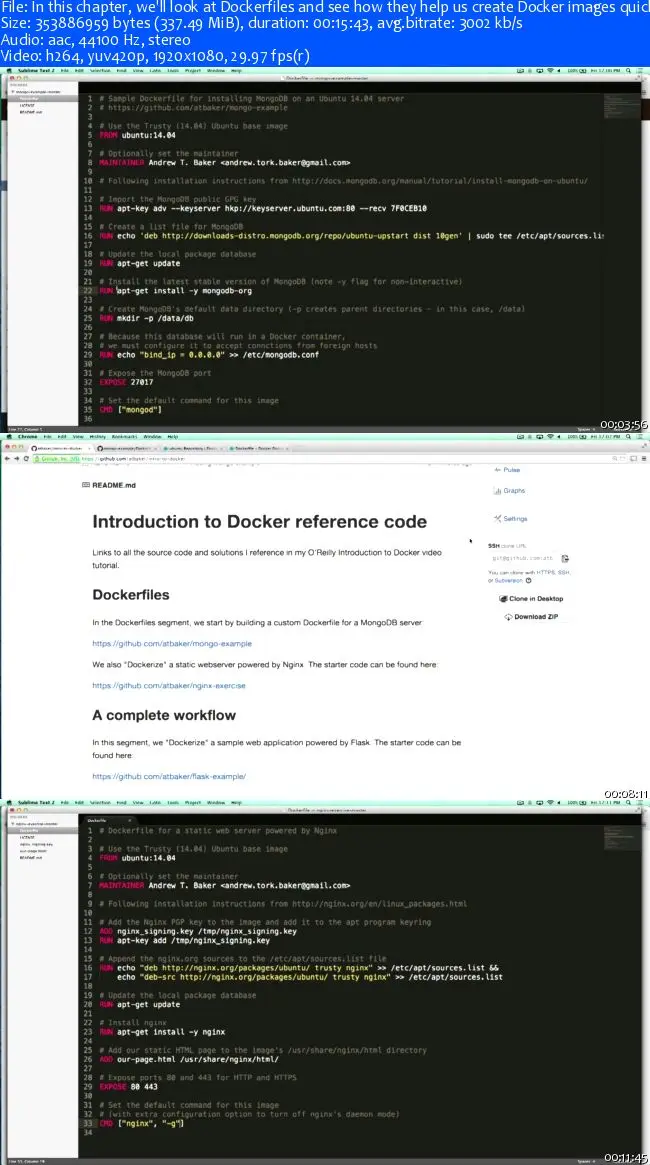Viewport: 650px width, 1165px height.
Task: Open "Spaces" indentation selector in the 00:03:56 status bar
Action: pos(587,429)
